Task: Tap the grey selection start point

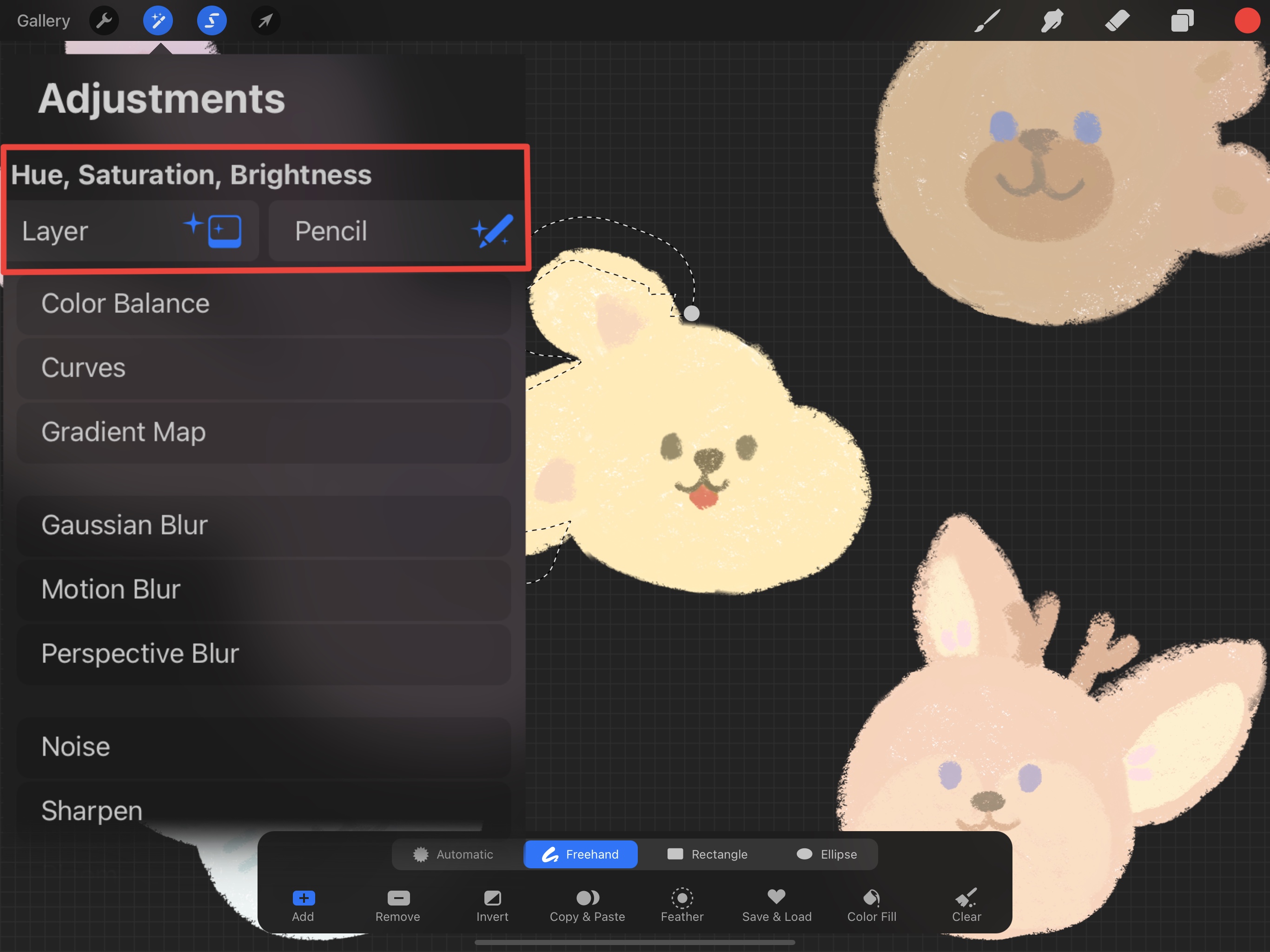Action: (691, 313)
